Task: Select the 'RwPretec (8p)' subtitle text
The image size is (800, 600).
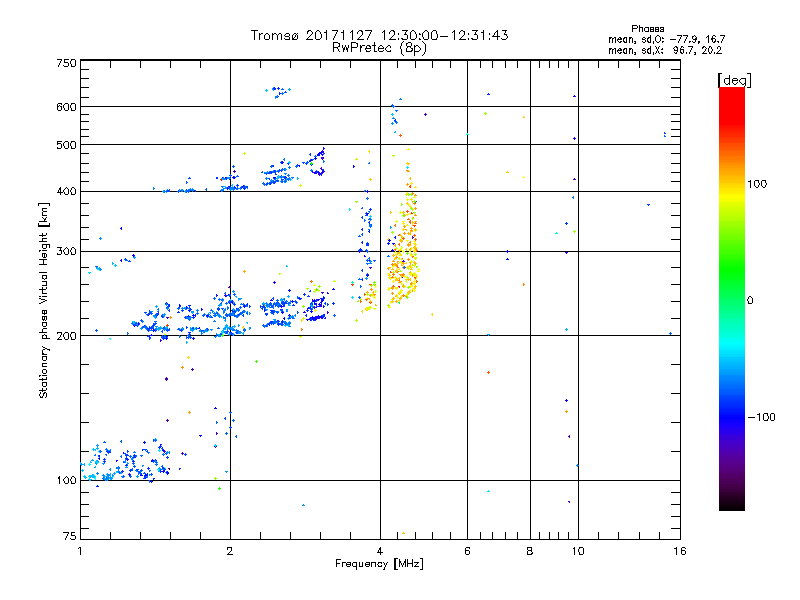Action: 379,48
